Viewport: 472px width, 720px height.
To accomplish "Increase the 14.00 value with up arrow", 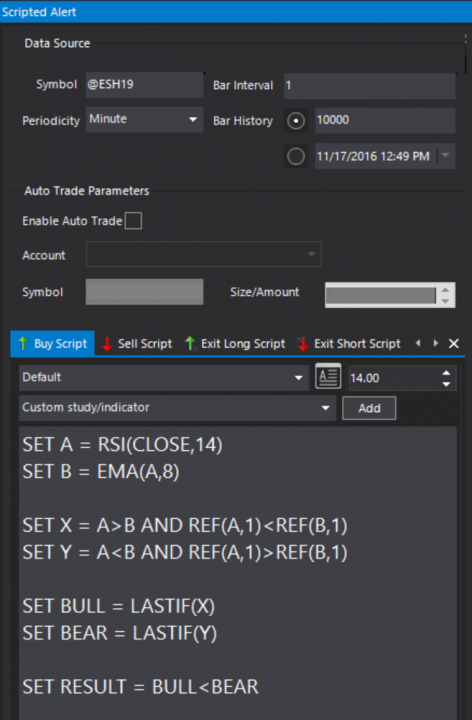I will coord(446,373).
